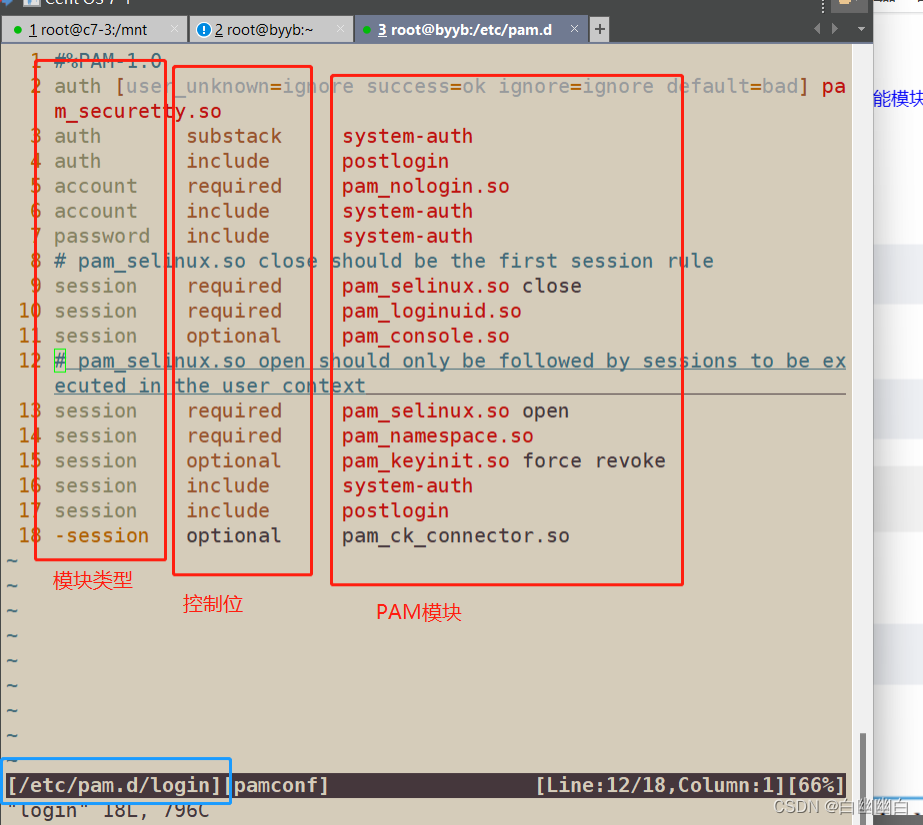Screen dimensions: 923x825
Task: Click the green status dot on tab 1
Action: pos(18,30)
